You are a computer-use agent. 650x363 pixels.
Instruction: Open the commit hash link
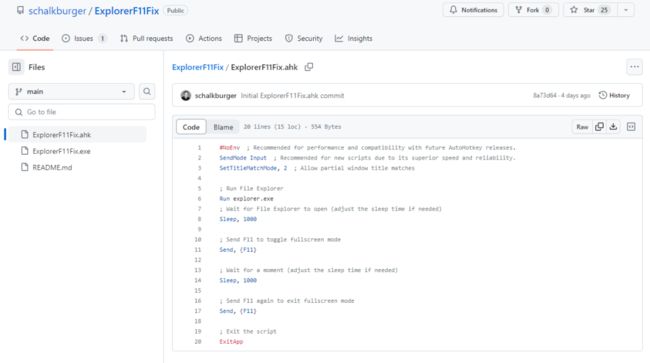tap(545, 95)
